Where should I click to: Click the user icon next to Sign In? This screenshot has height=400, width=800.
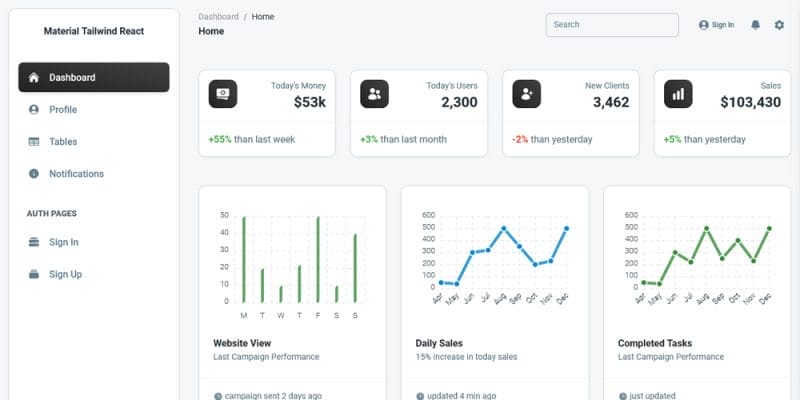click(704, 25)
